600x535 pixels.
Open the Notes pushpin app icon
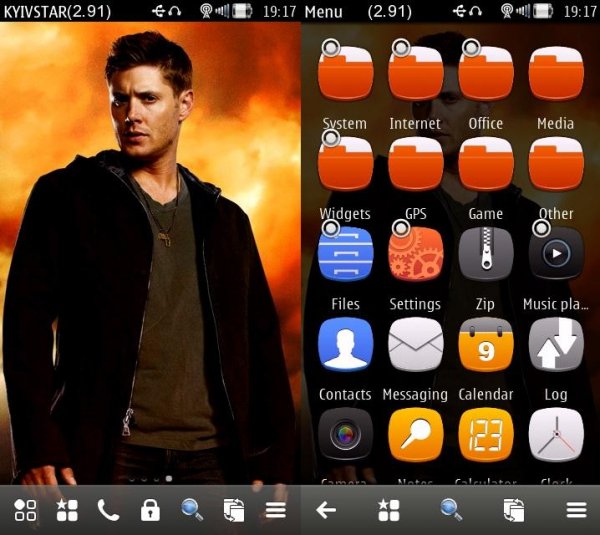(x=416, y=434)
